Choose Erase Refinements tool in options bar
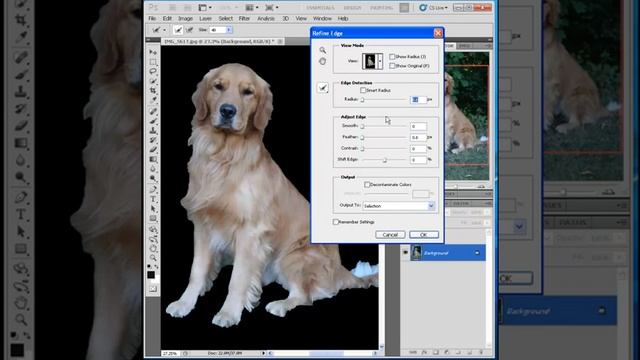Screen dimensions: 640x360 189,30
